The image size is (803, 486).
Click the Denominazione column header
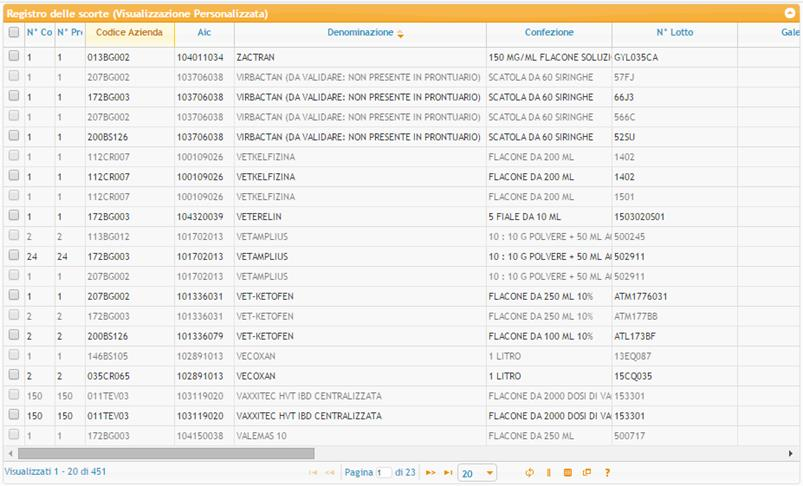tap(360, 32)
